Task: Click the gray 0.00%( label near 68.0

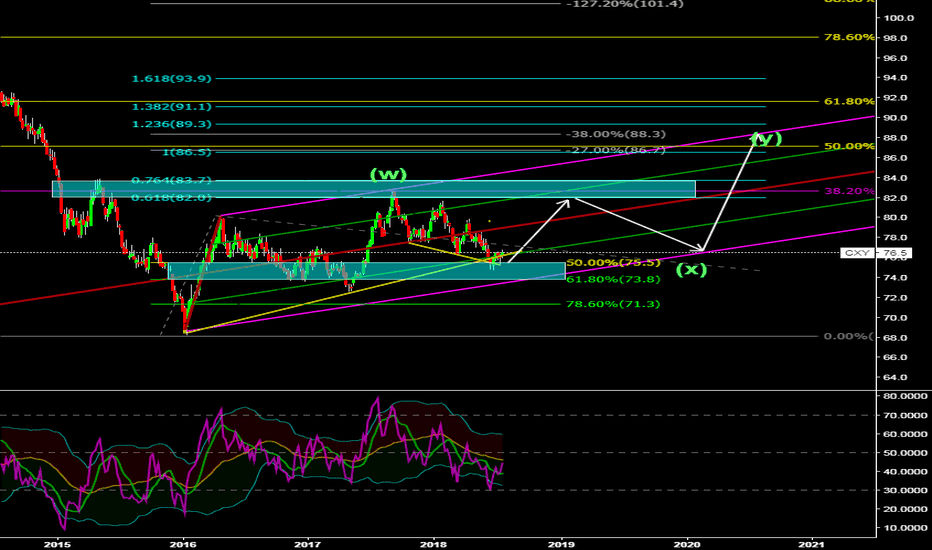Action: click(849, 337)
